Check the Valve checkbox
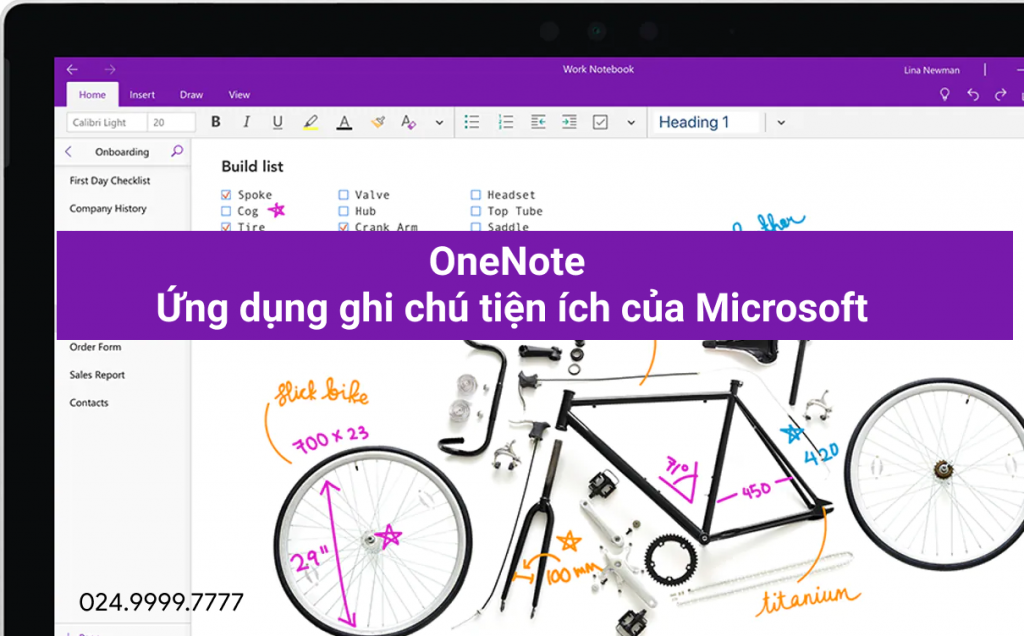This screenshot has height=636, width=1024. (x=341, y=194)
